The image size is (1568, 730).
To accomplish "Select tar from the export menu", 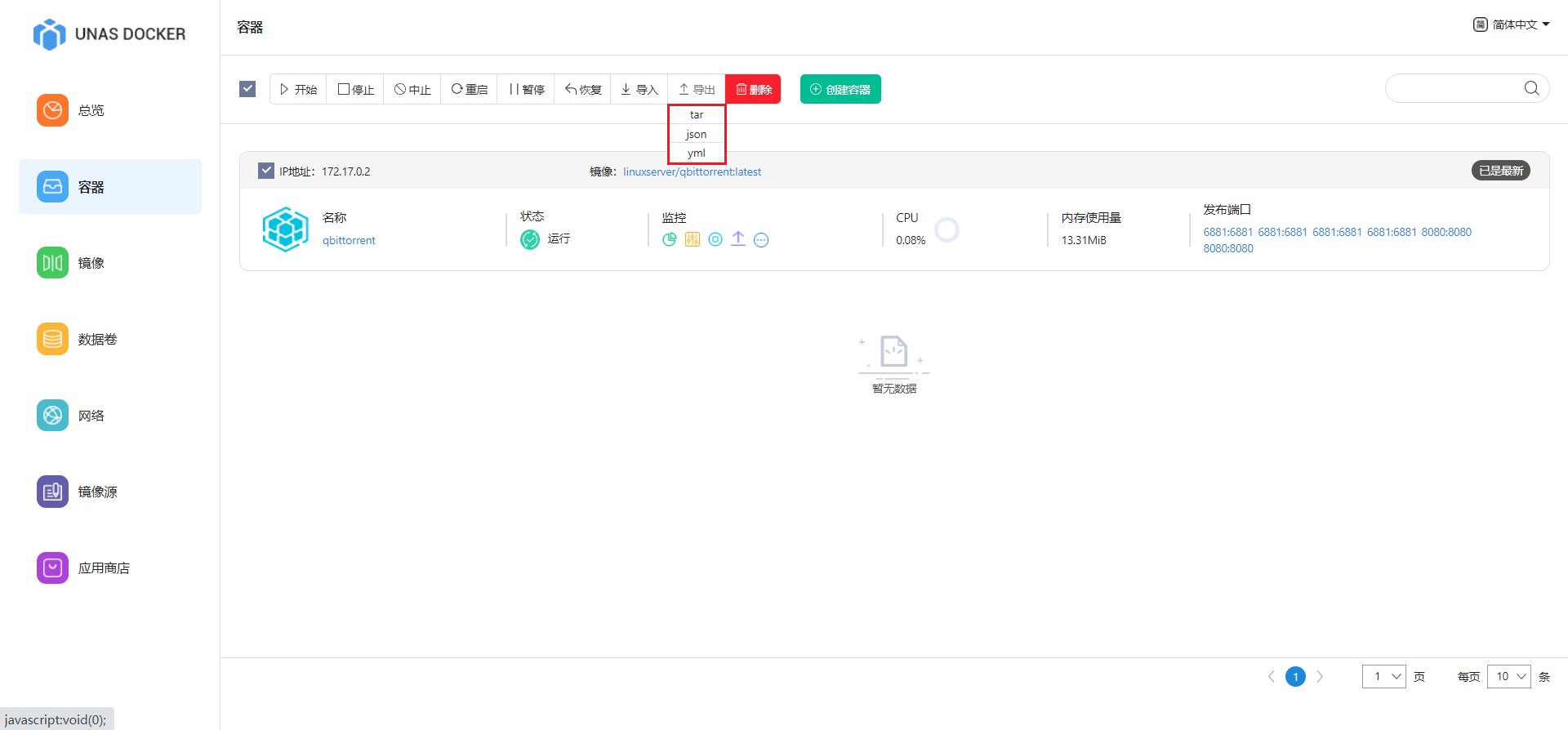I will point(697,115).
